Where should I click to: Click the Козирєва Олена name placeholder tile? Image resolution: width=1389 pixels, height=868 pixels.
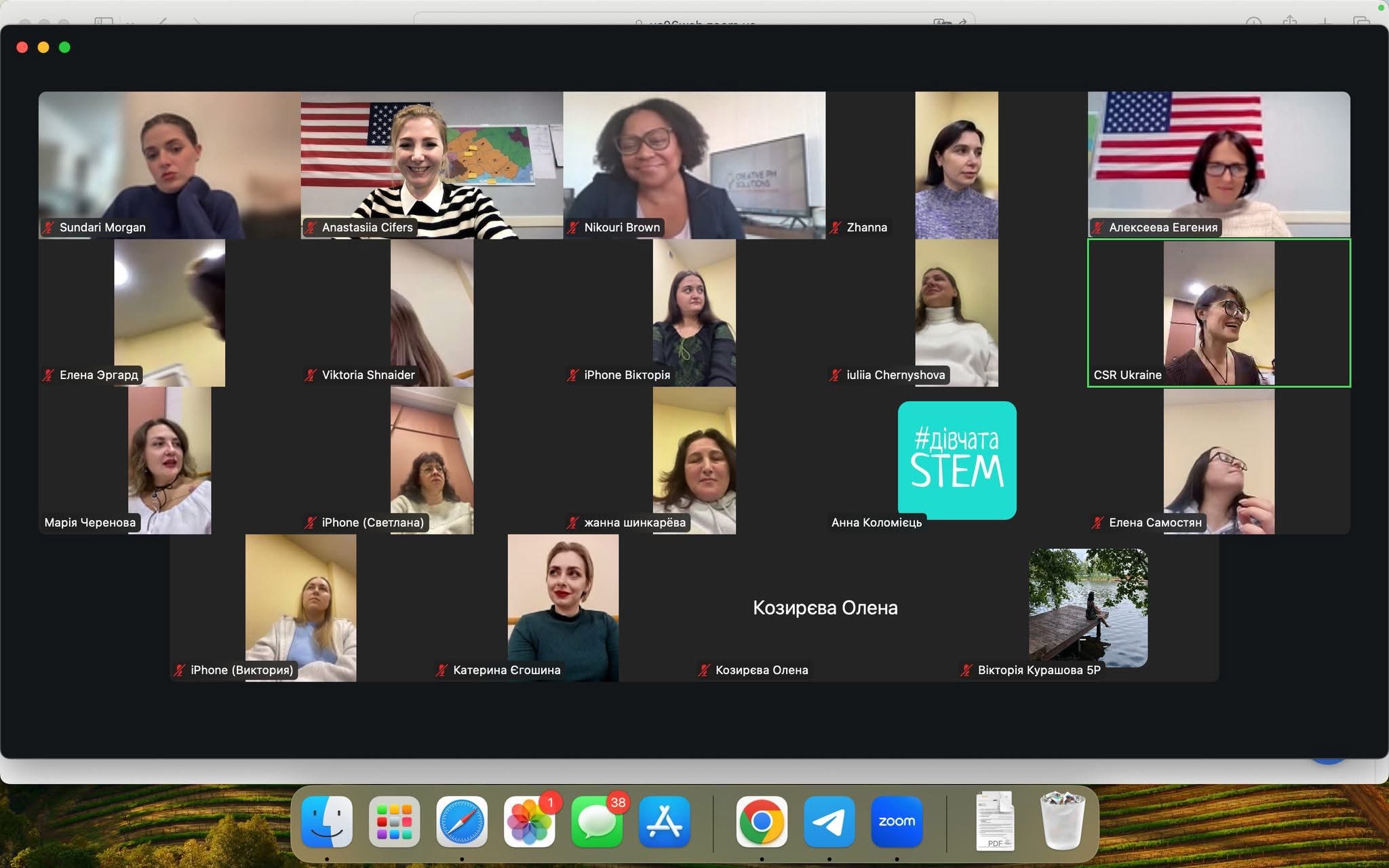click(x=825, y=608)
